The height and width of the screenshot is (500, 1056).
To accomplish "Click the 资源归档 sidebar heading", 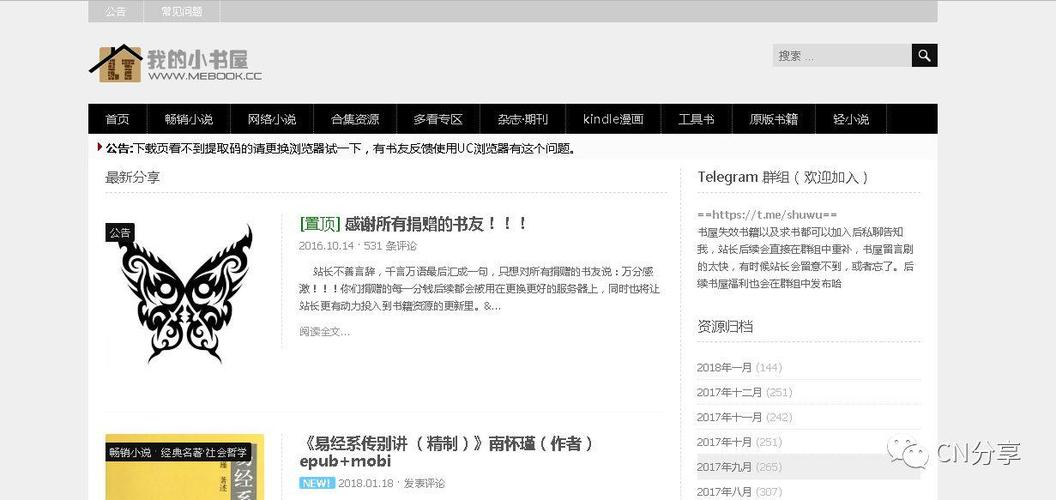I will [x=725, y=326].
